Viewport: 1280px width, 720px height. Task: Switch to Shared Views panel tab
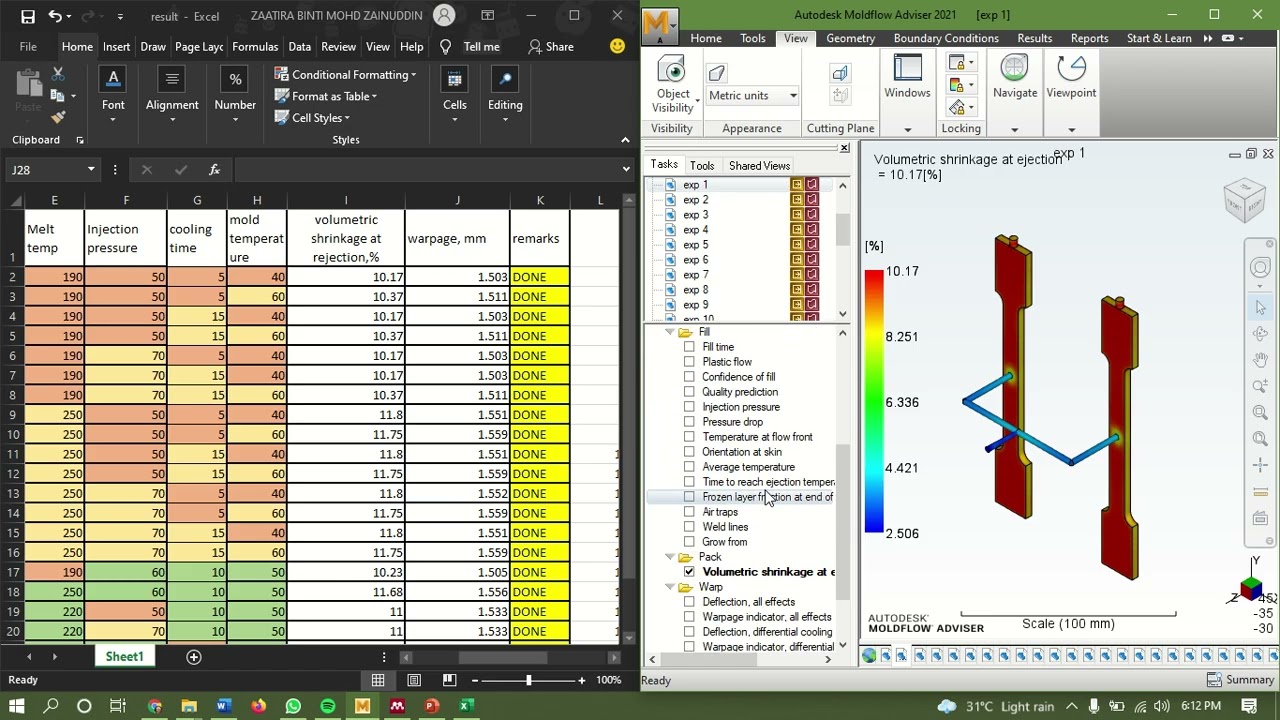pos(759,166)
